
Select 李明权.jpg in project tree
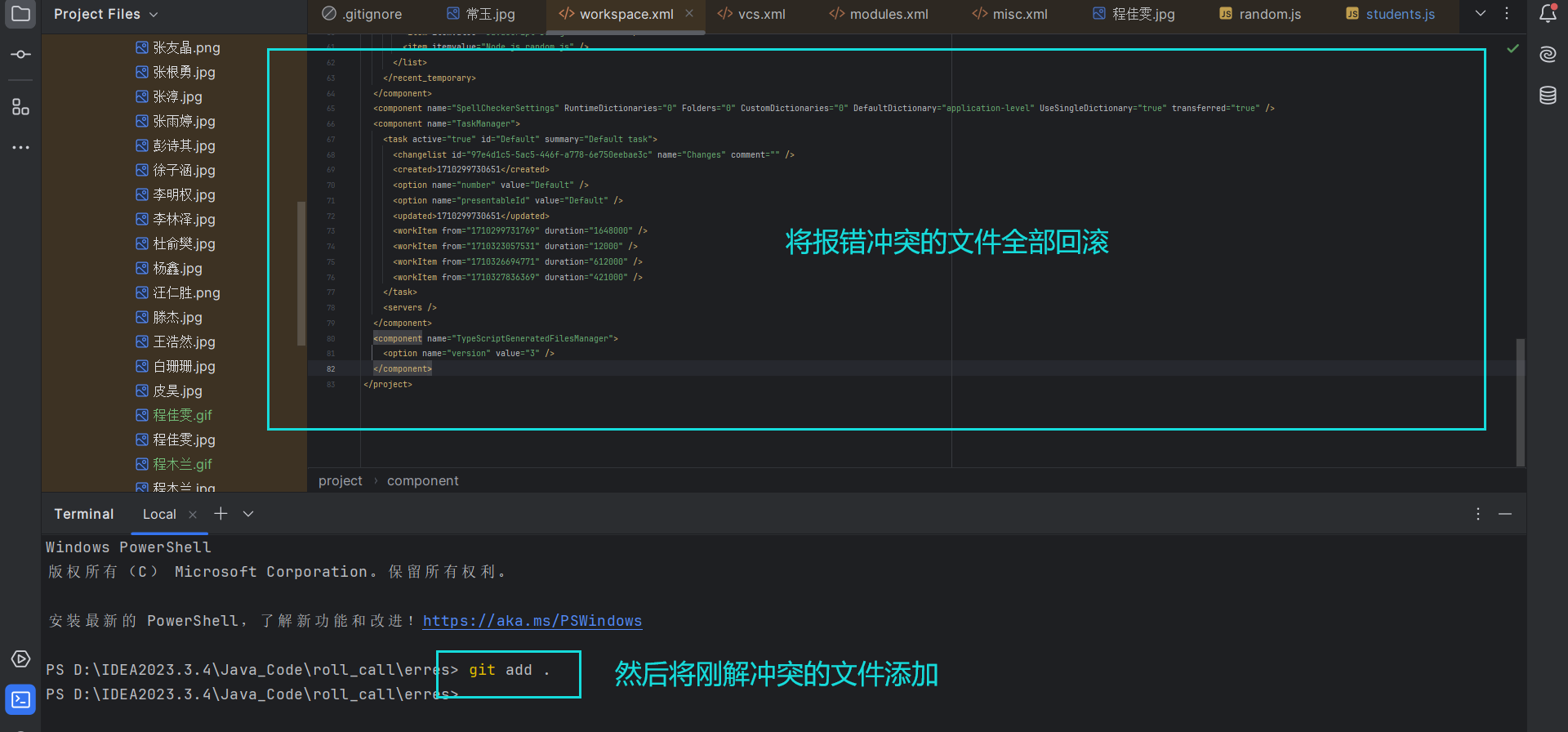pos(176,194)
